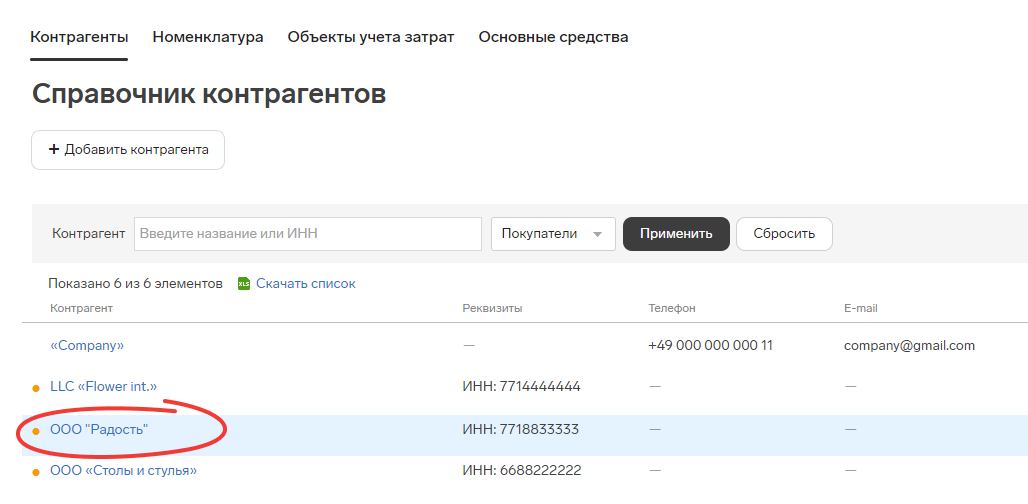This screenshot has width=1028, height=504.
Task: Click the Добавить контрагента button
Action: coord(128,150)
